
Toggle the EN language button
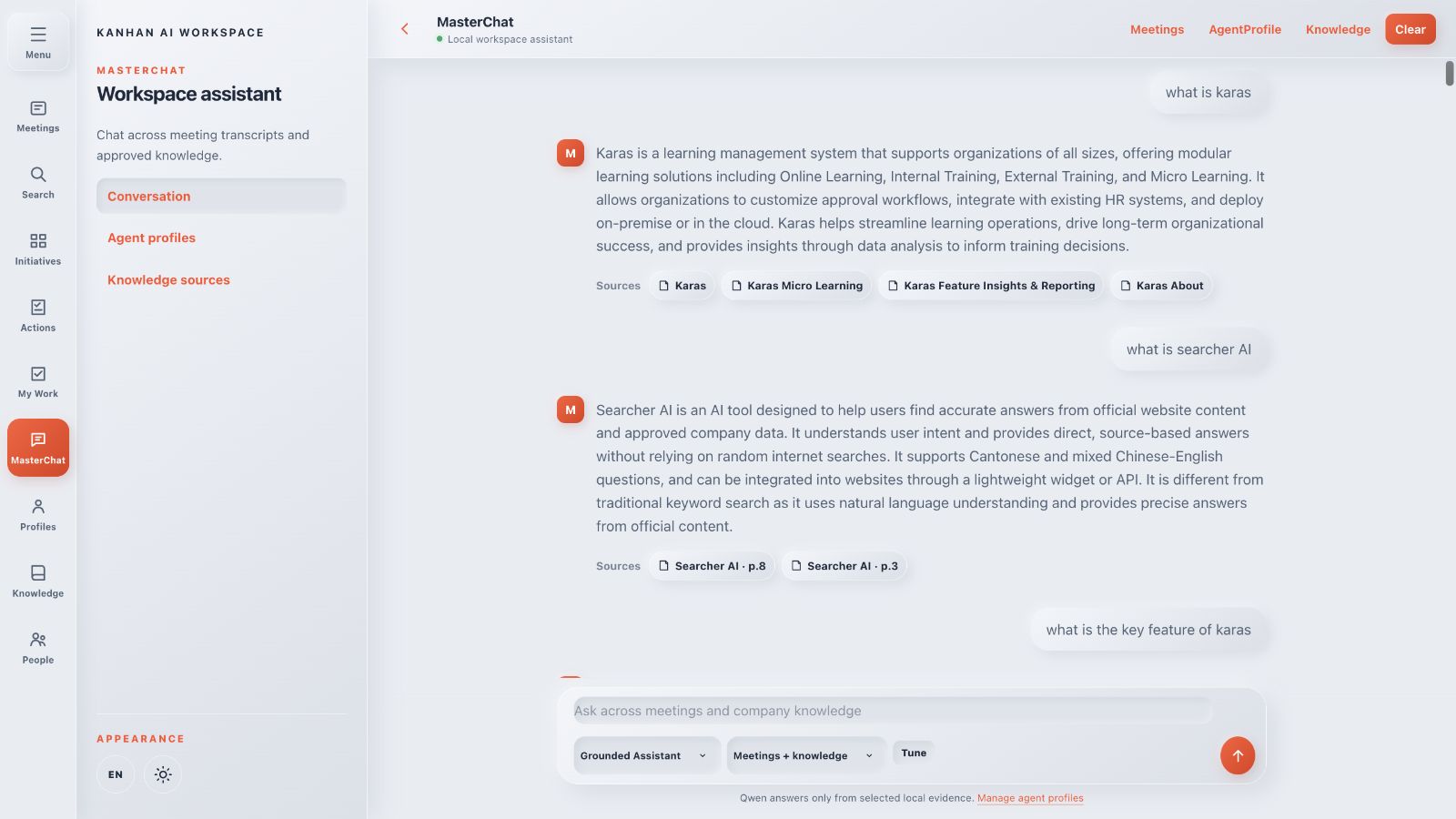116,774
